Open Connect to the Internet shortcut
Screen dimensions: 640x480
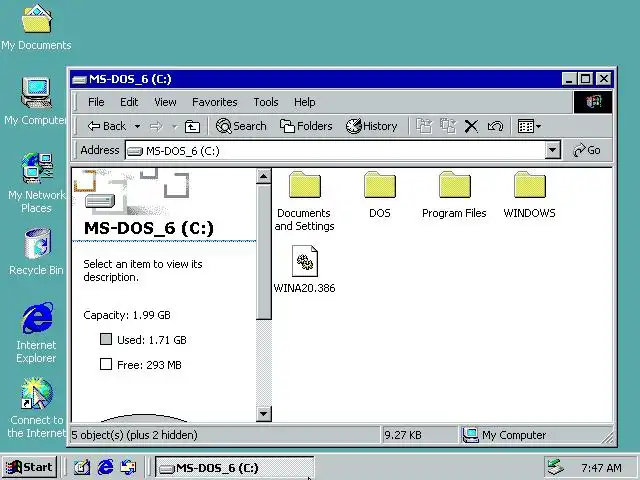(36, 408)
